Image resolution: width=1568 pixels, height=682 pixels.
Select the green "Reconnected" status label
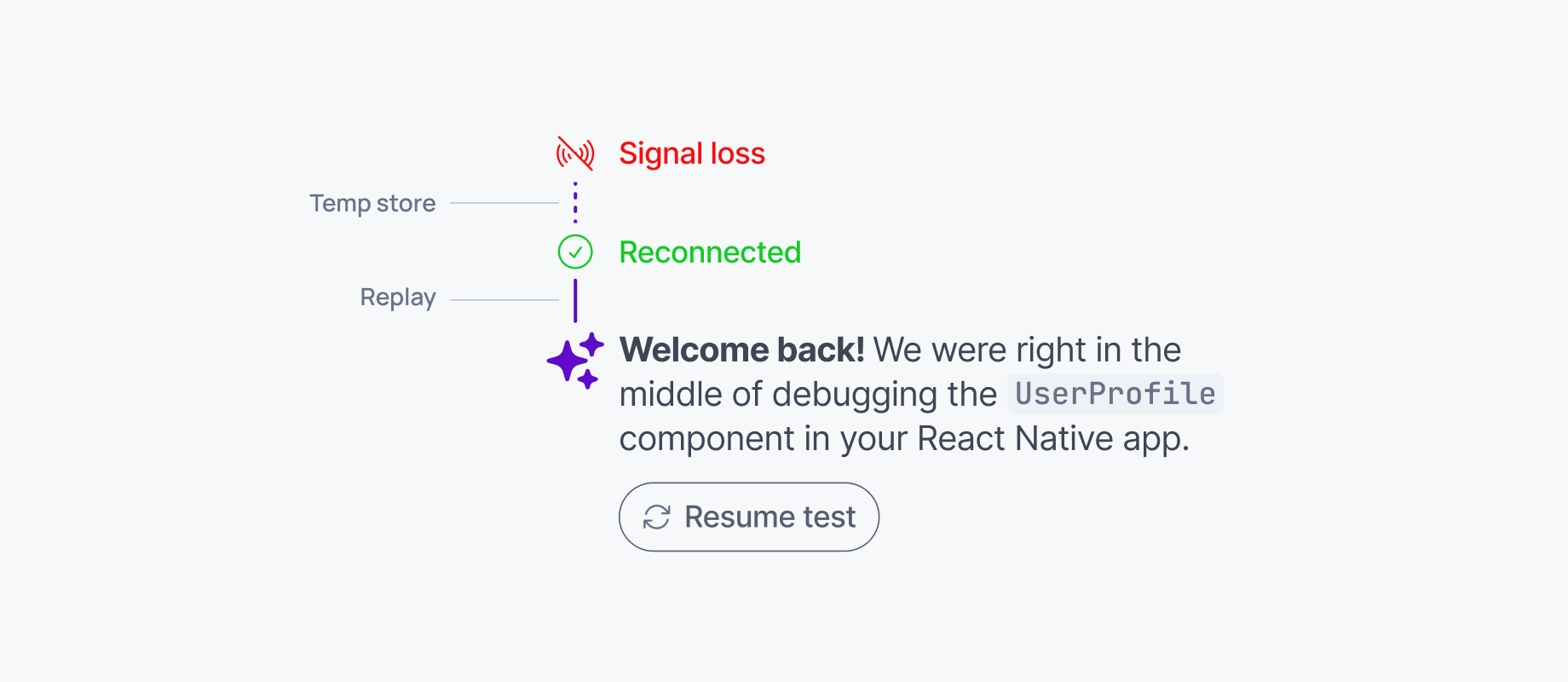point(710,252)
